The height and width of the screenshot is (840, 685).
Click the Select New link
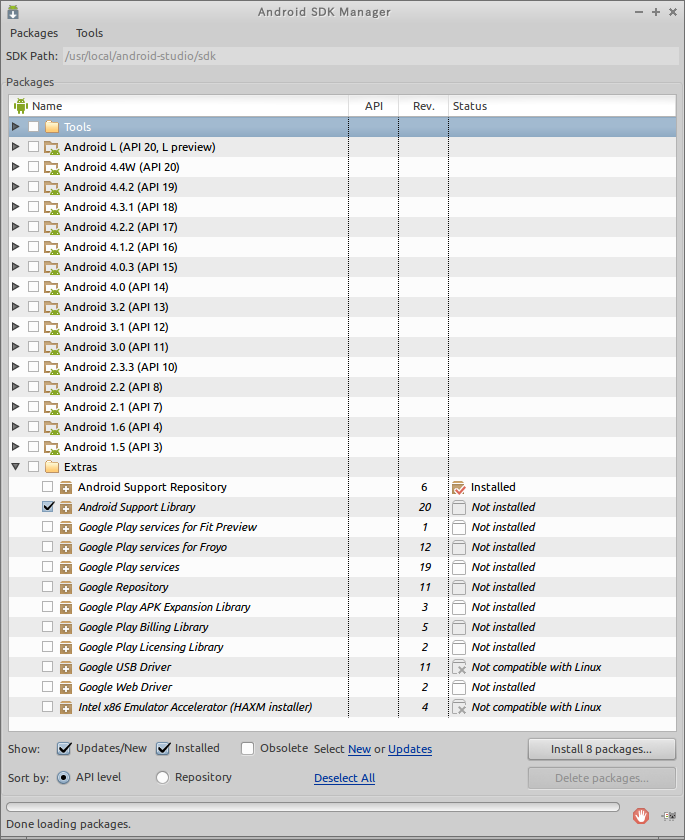359,749
